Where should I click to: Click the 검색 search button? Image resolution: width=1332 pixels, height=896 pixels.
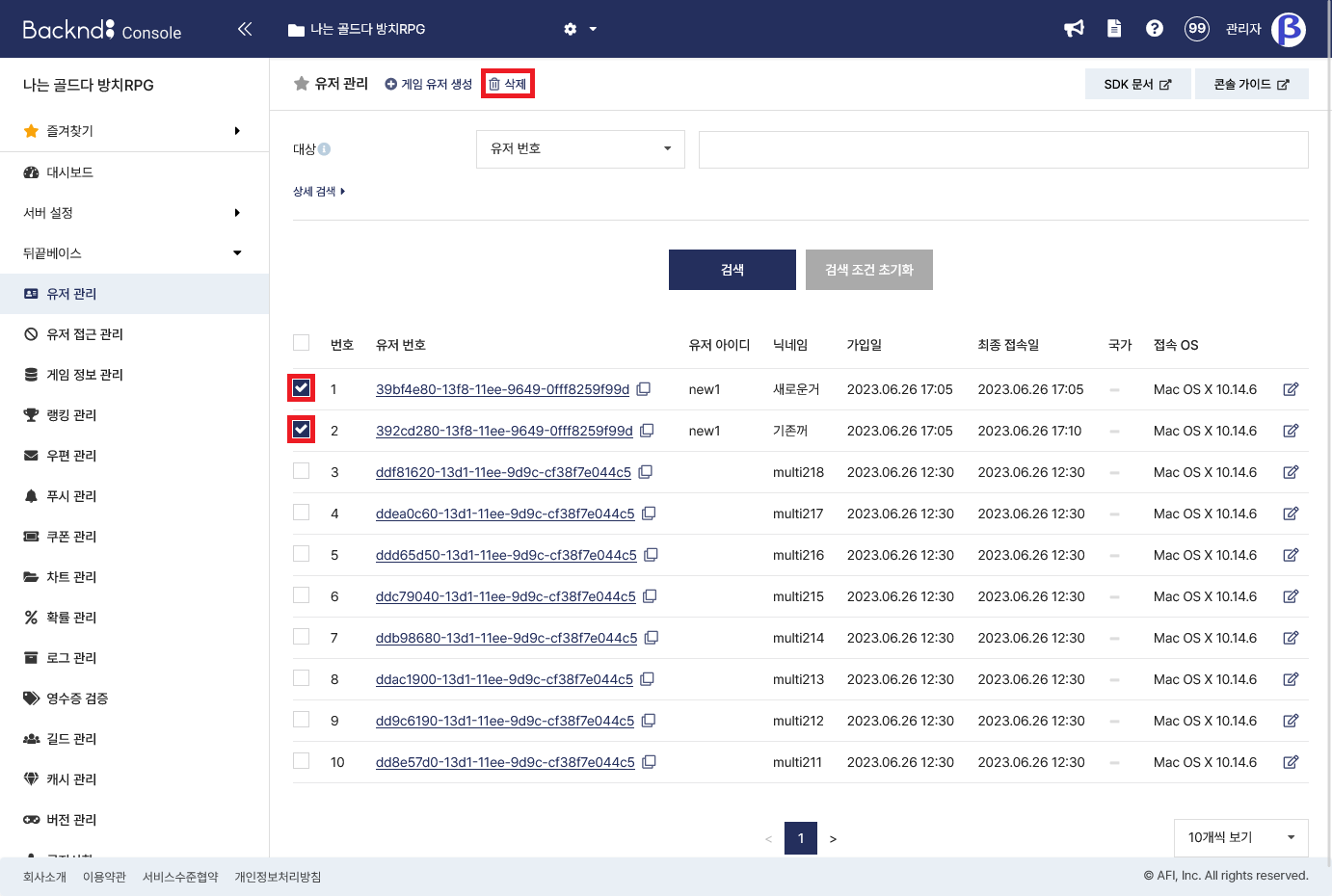[733, 270]
